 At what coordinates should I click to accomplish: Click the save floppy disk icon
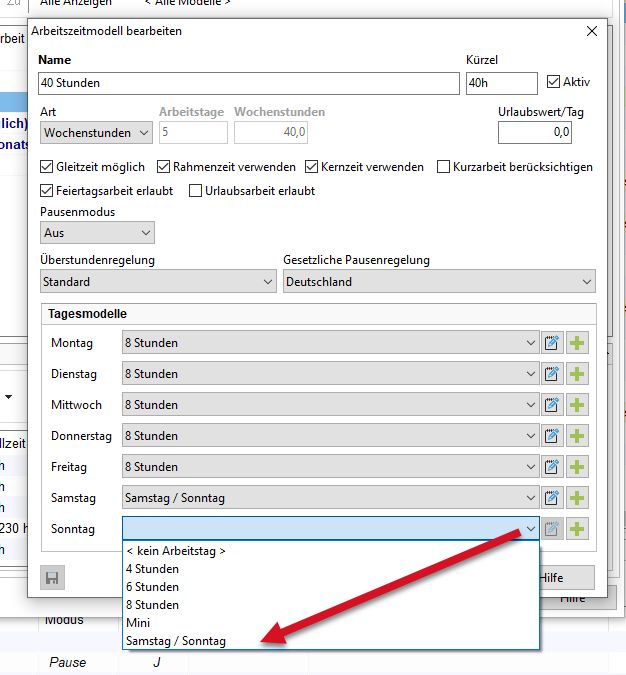tap(53, 577)
